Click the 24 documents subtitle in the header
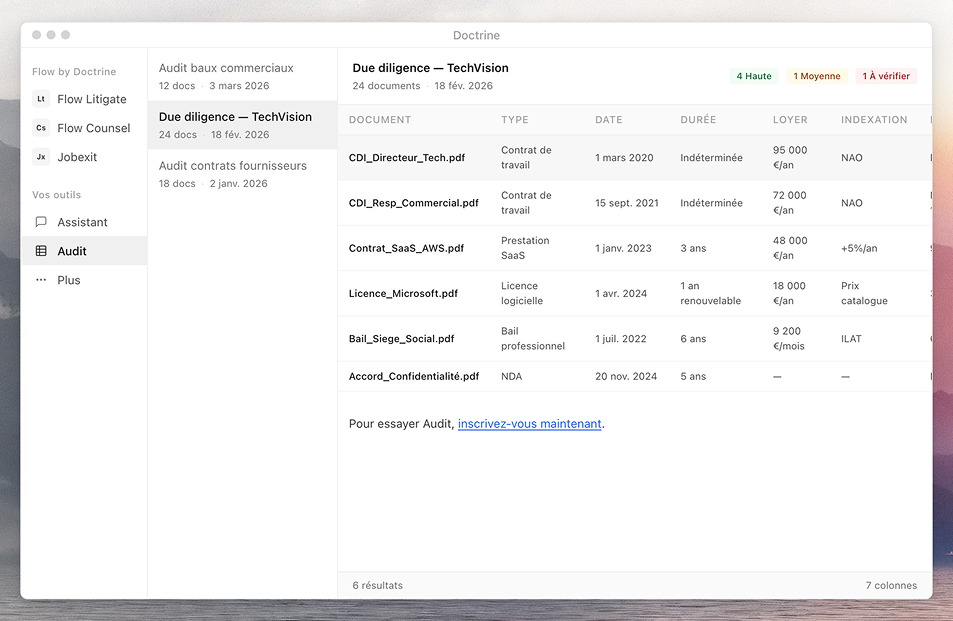Screen dimensions: 953x621 coord(386,86)
